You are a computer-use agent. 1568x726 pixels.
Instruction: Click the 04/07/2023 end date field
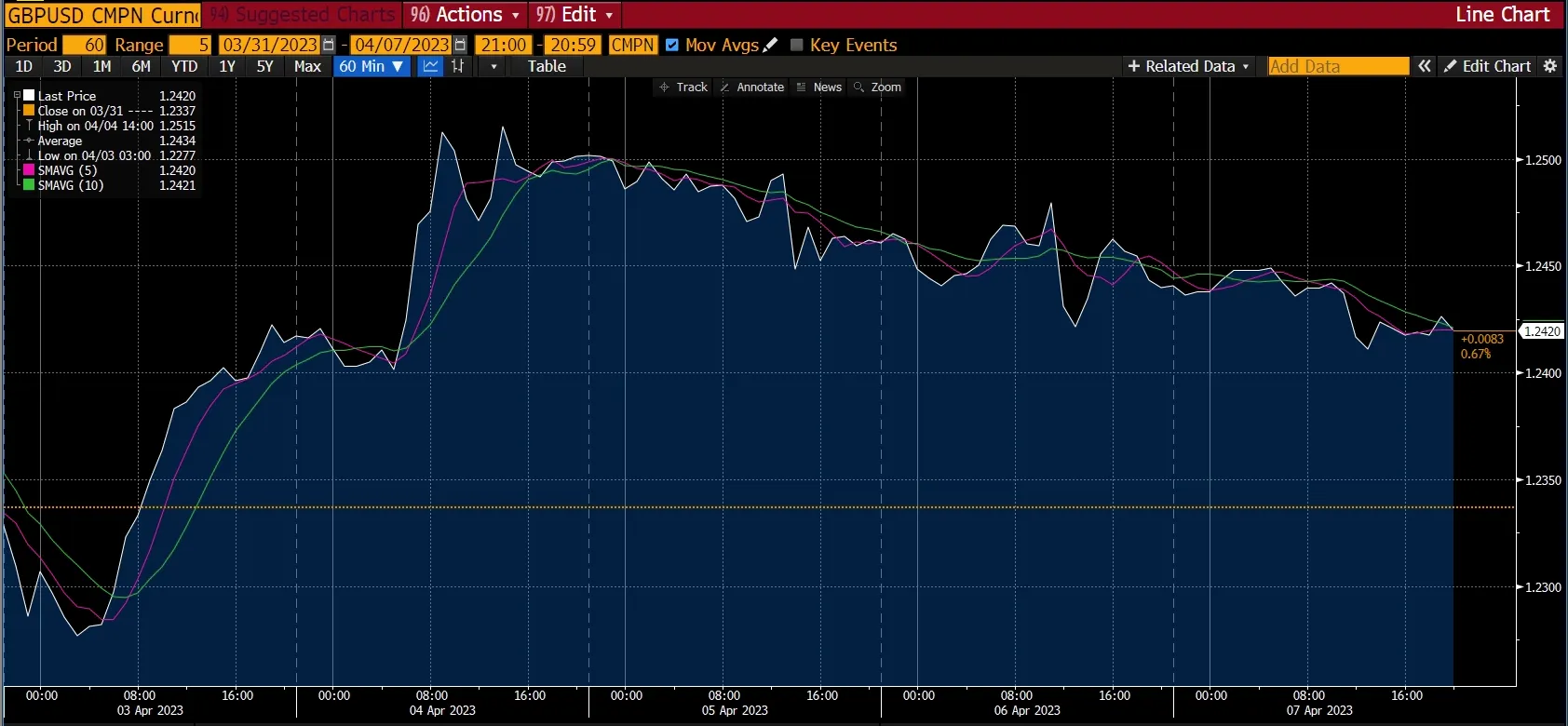coord(402,45)
